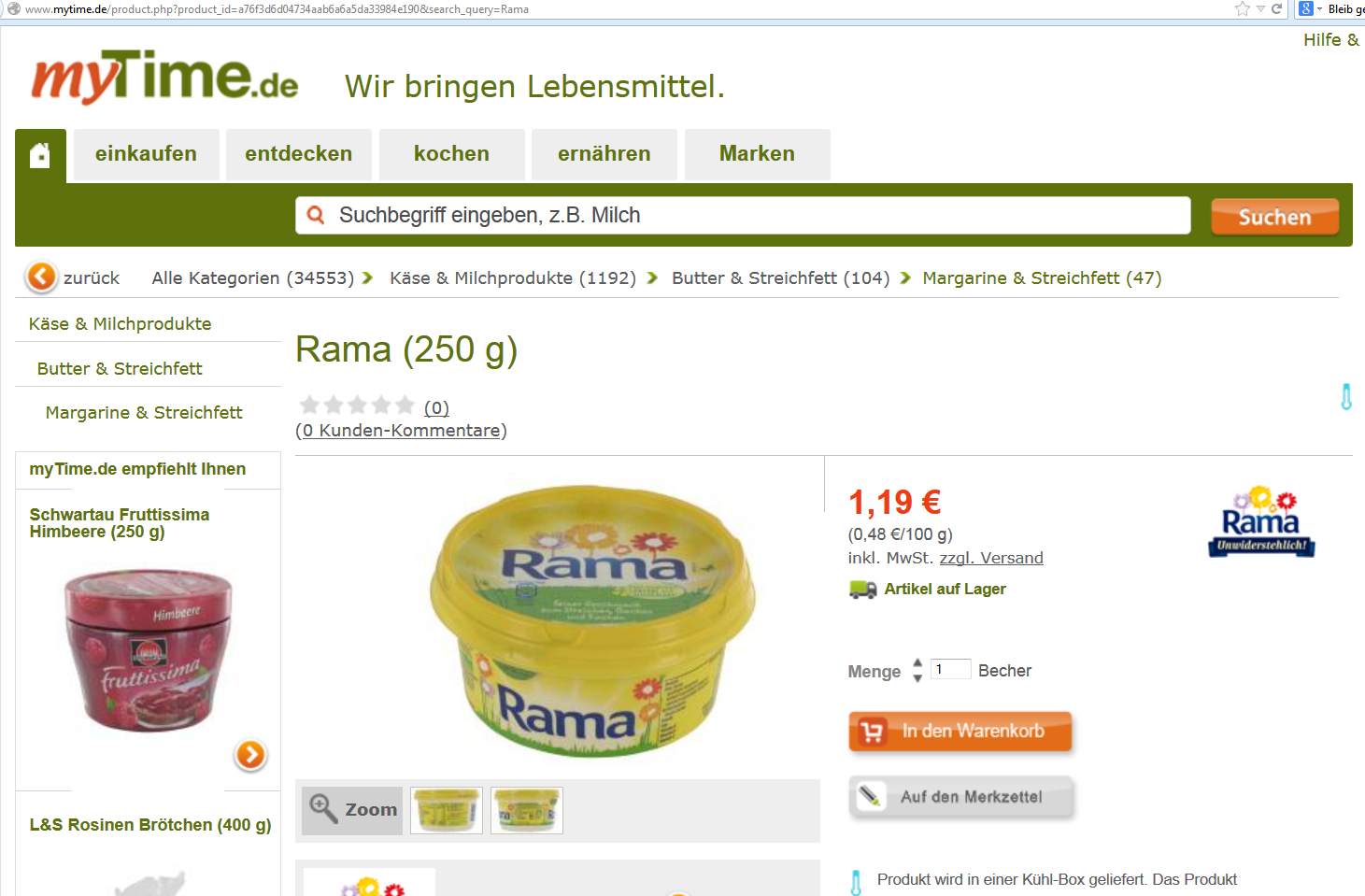
Task: Click the orange next arrow under Fruttissima
Action: pyautogui.click(x=250, y=754)
